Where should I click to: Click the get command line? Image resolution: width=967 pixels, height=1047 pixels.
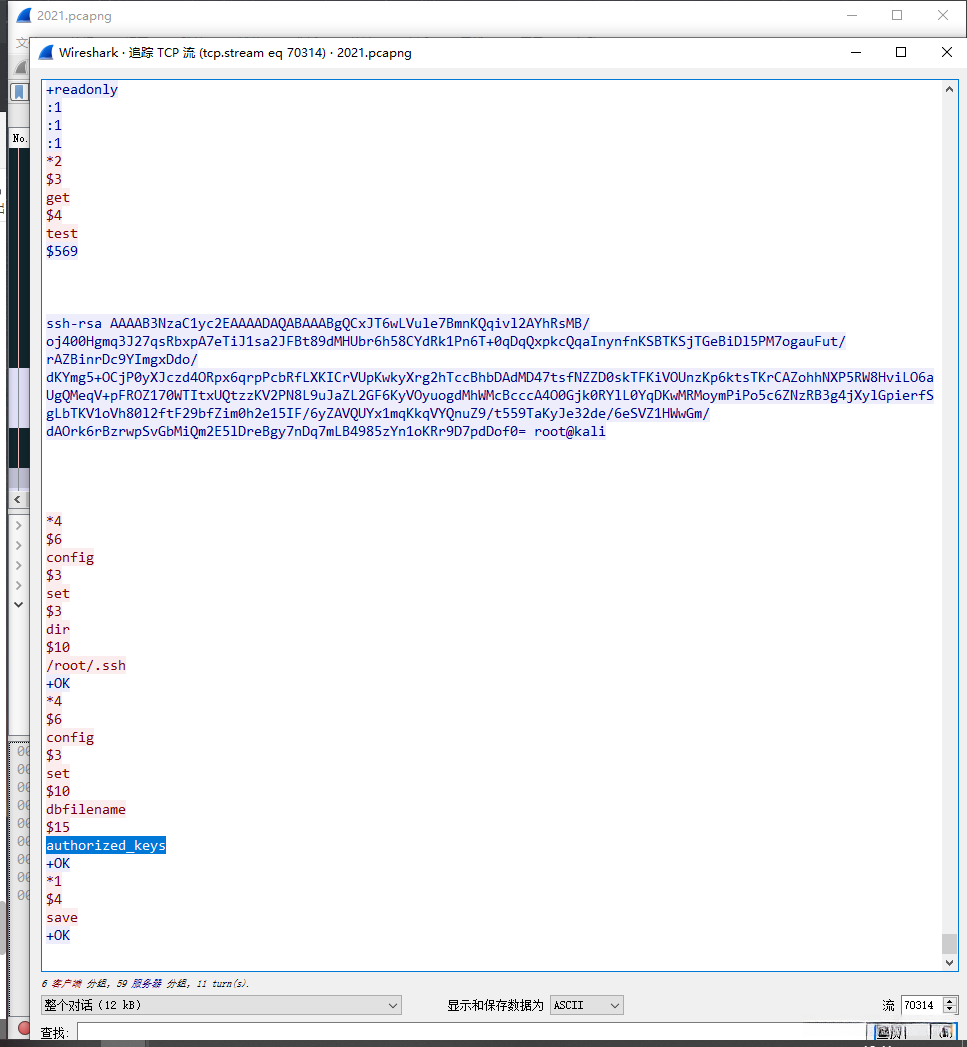click(57, 197)
